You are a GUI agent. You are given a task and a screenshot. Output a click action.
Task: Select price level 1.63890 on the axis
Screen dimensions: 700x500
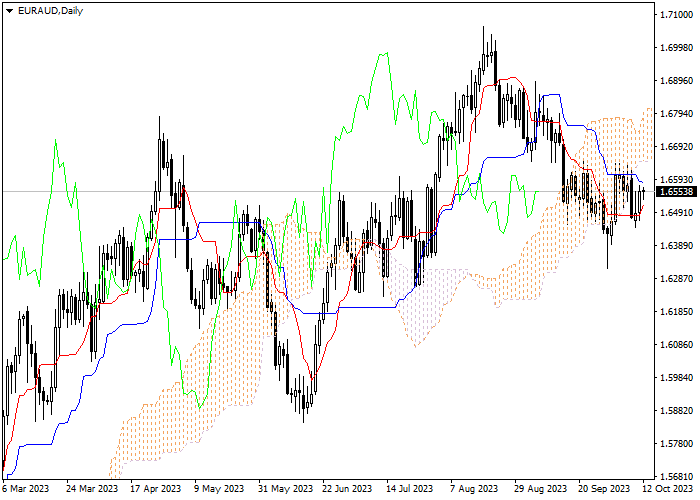677,246
